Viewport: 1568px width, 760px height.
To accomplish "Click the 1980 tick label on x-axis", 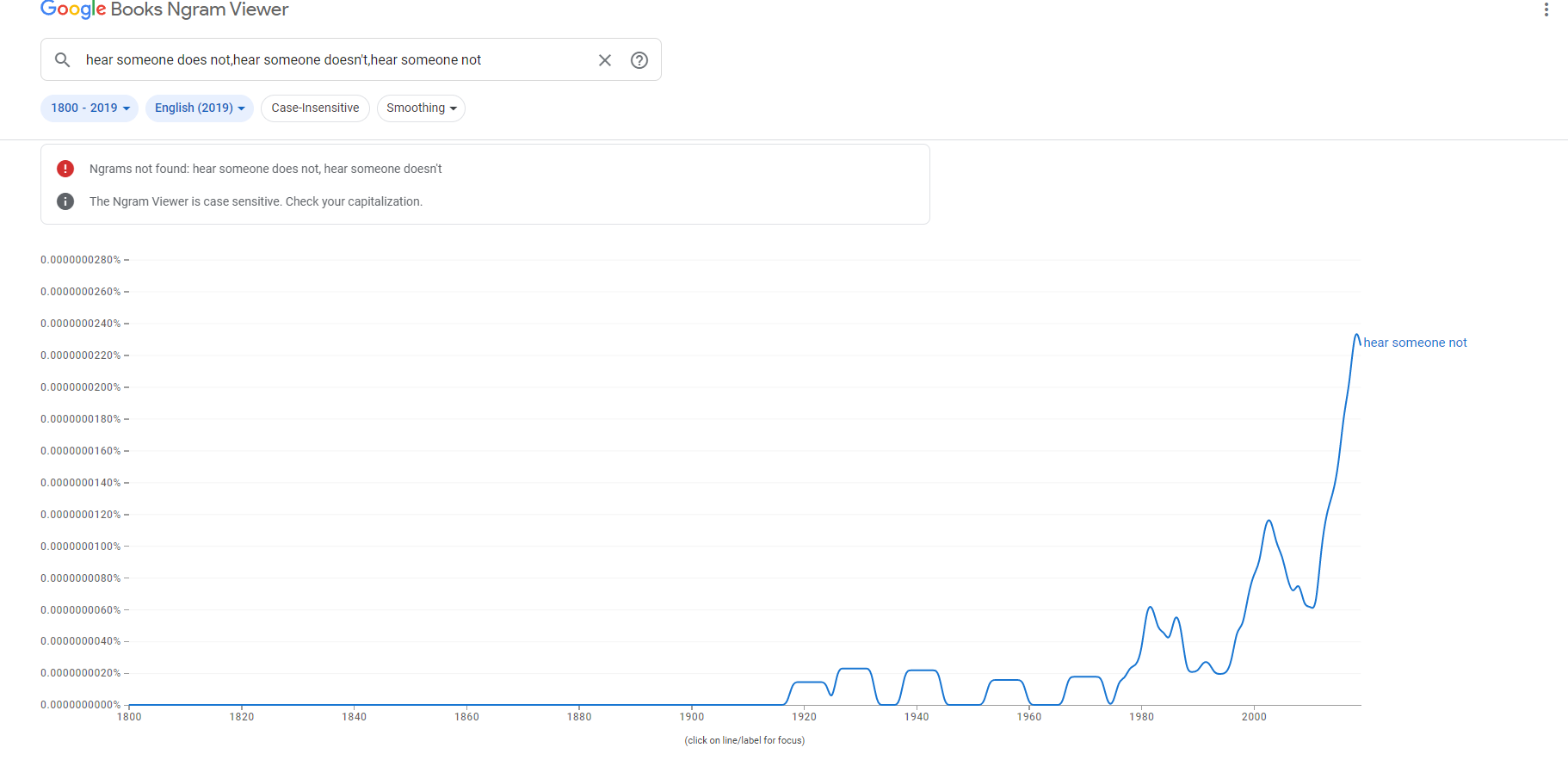I will [x=1141, y=717].
